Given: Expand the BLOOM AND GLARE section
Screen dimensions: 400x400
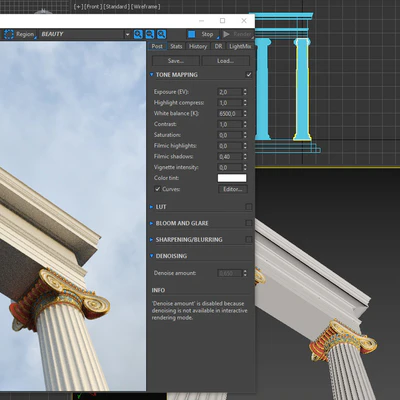Looking at the screenshot, I should 152,223.
